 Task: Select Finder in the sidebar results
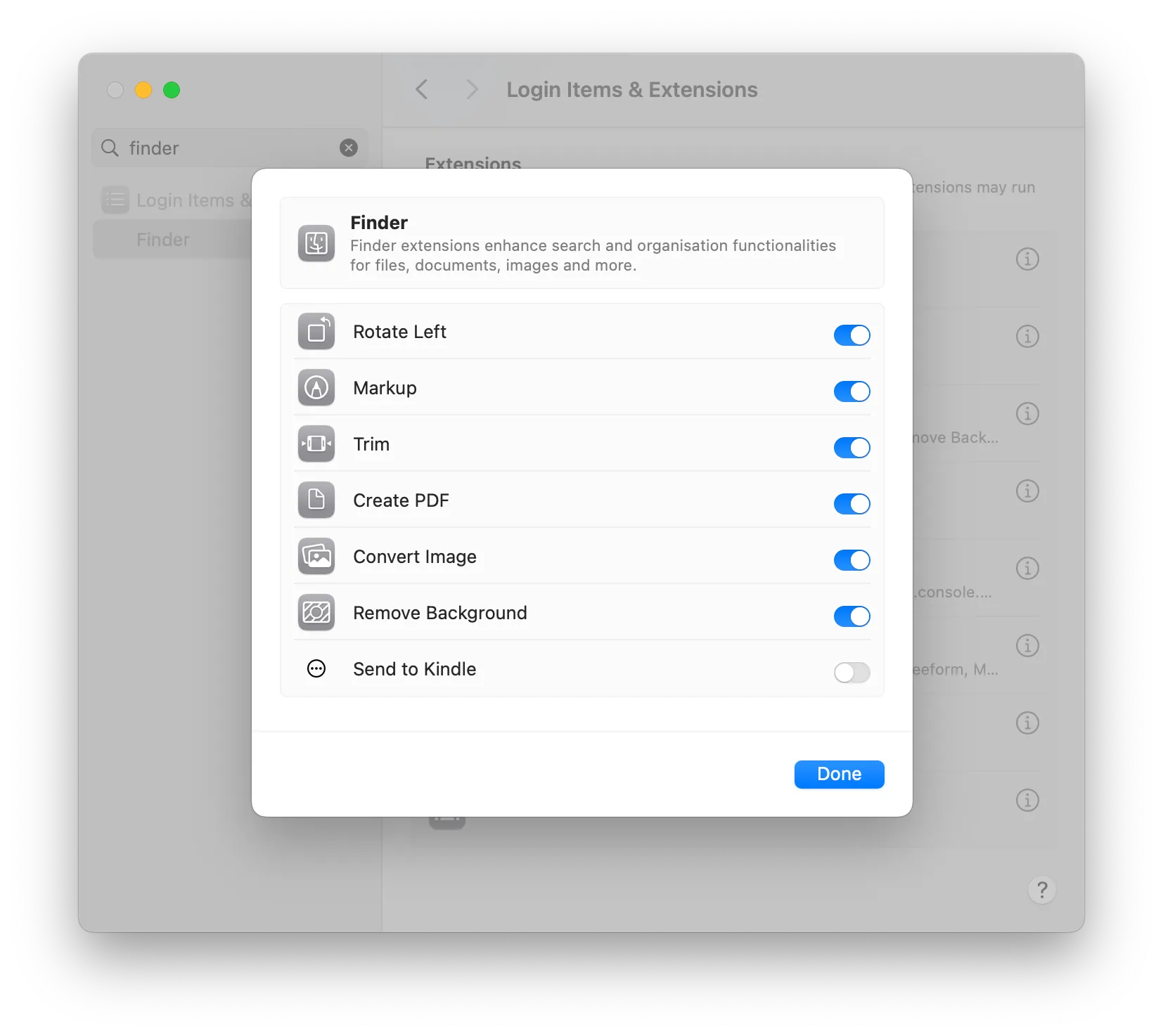coord(162,239)
